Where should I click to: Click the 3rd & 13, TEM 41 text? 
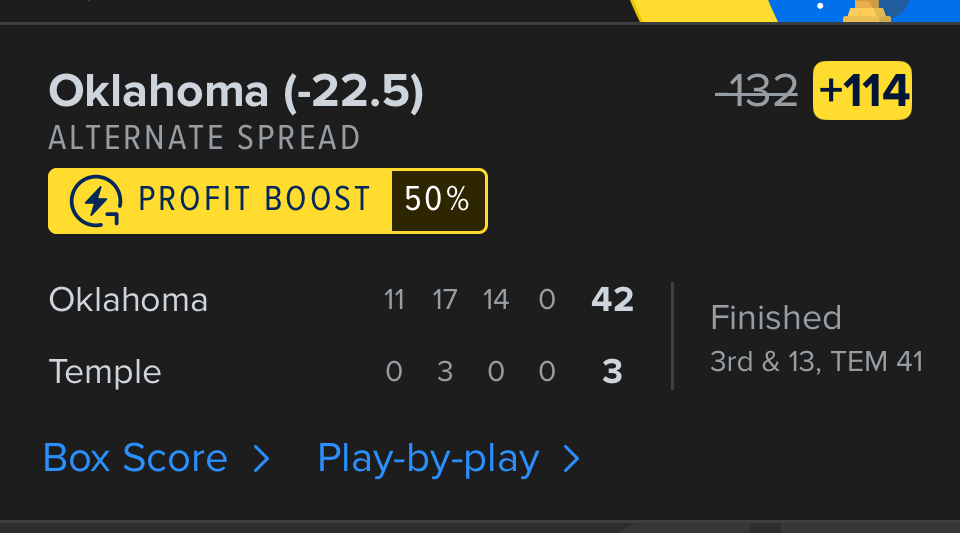(816, 361)
